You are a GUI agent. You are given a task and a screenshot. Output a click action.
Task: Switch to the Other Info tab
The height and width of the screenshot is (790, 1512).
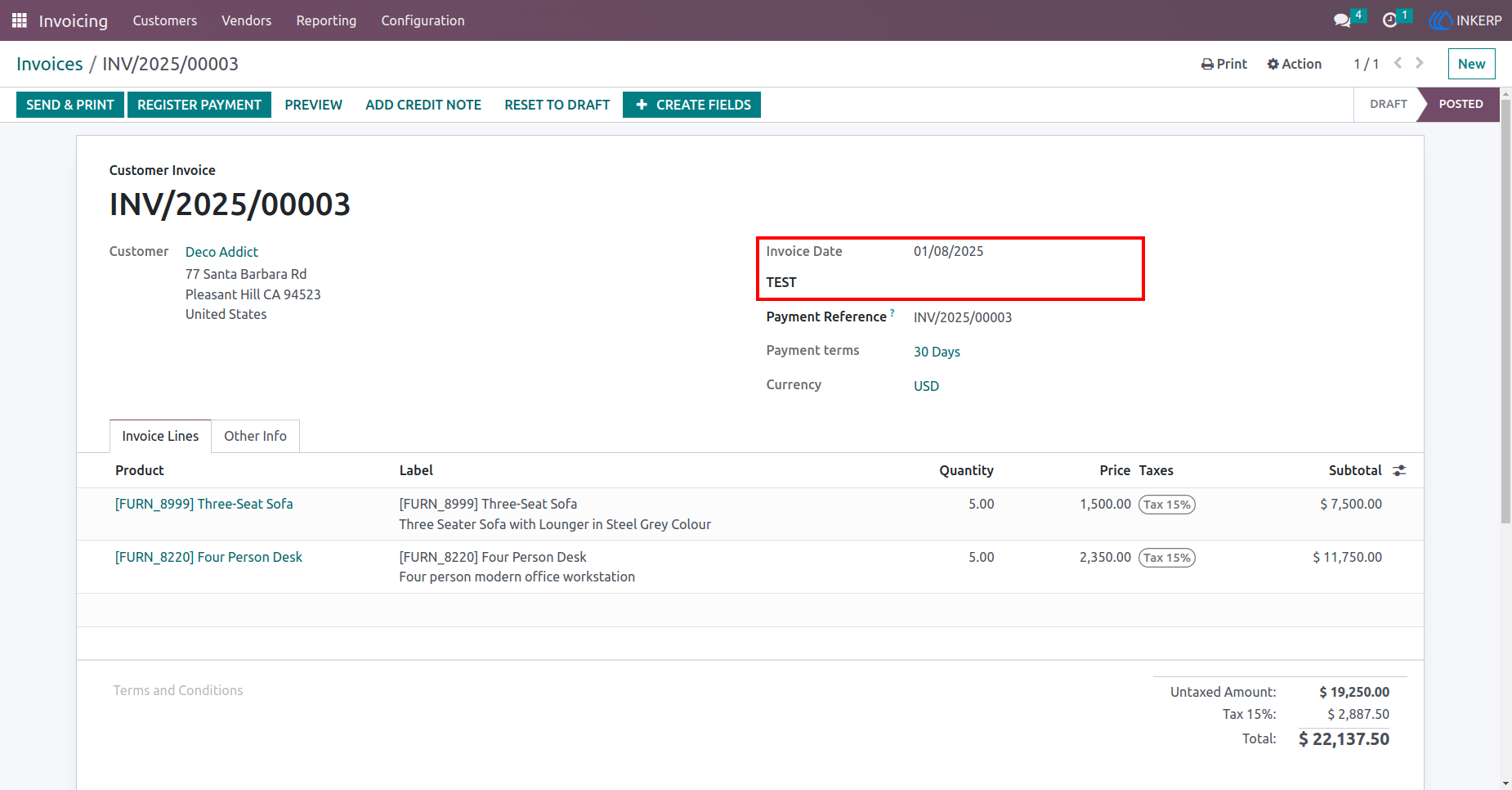[255, 436]
